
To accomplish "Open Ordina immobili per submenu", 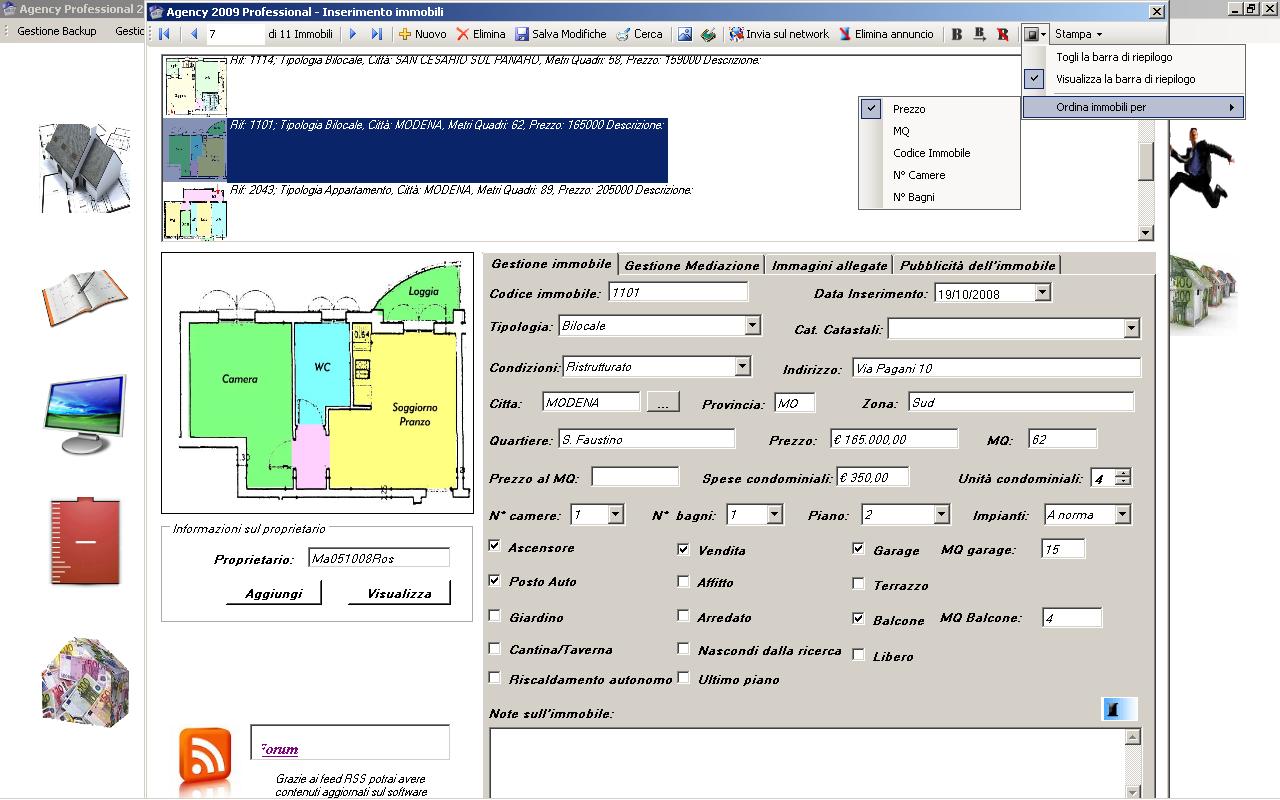I will click(x=1133, y=107).
